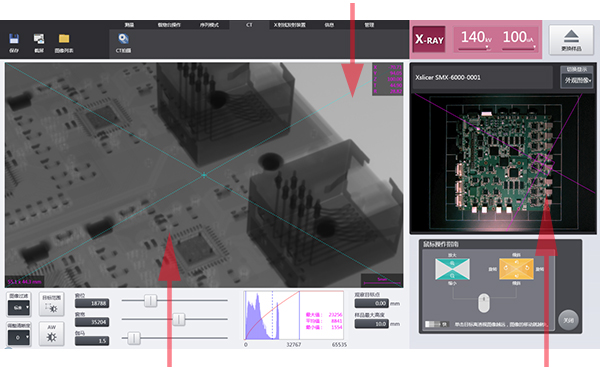This screenshot has width=600, height=369.
Task: Click the screenshot capture icon
Action: point(39,39)
